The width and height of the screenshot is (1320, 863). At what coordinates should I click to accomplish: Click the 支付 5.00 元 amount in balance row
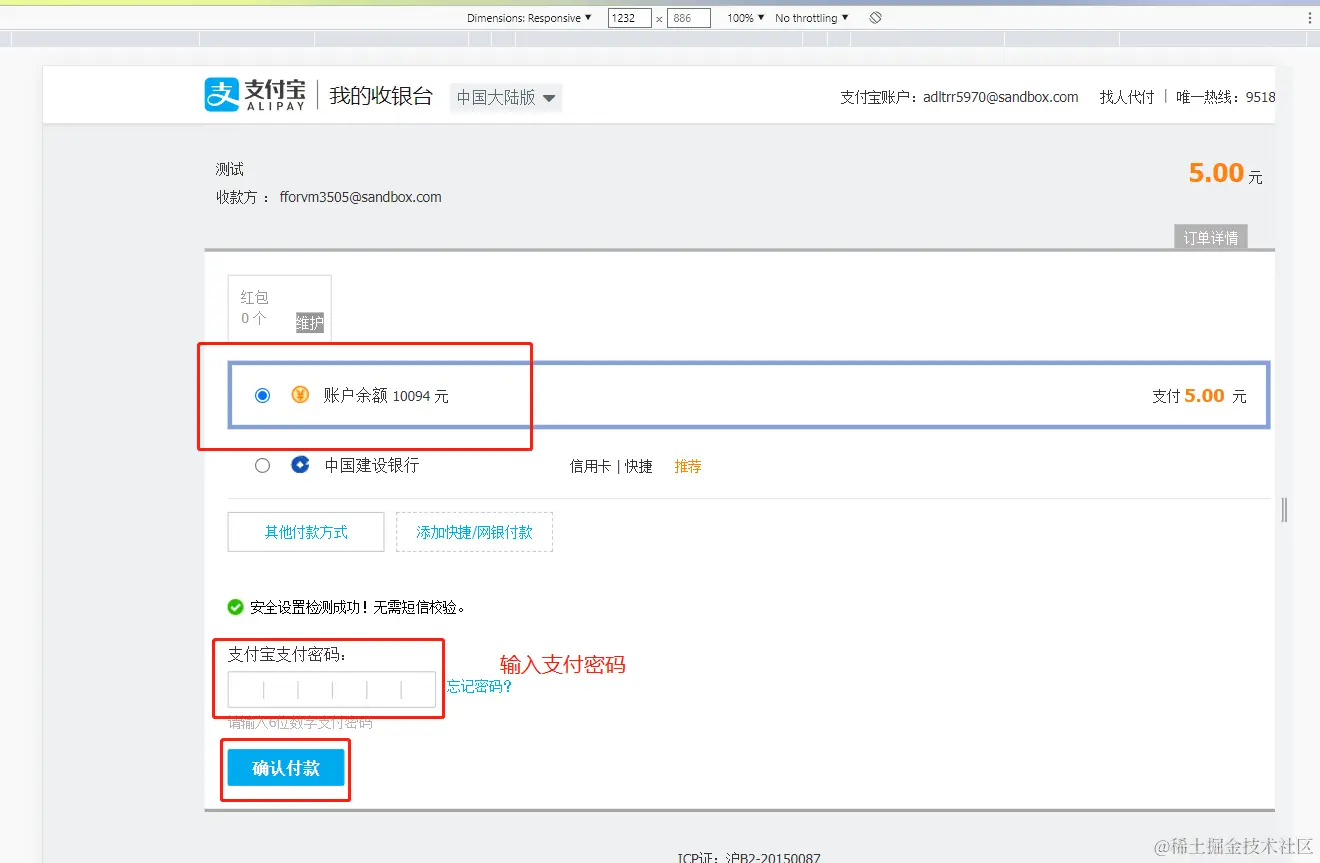click(x=1199, y=396)
